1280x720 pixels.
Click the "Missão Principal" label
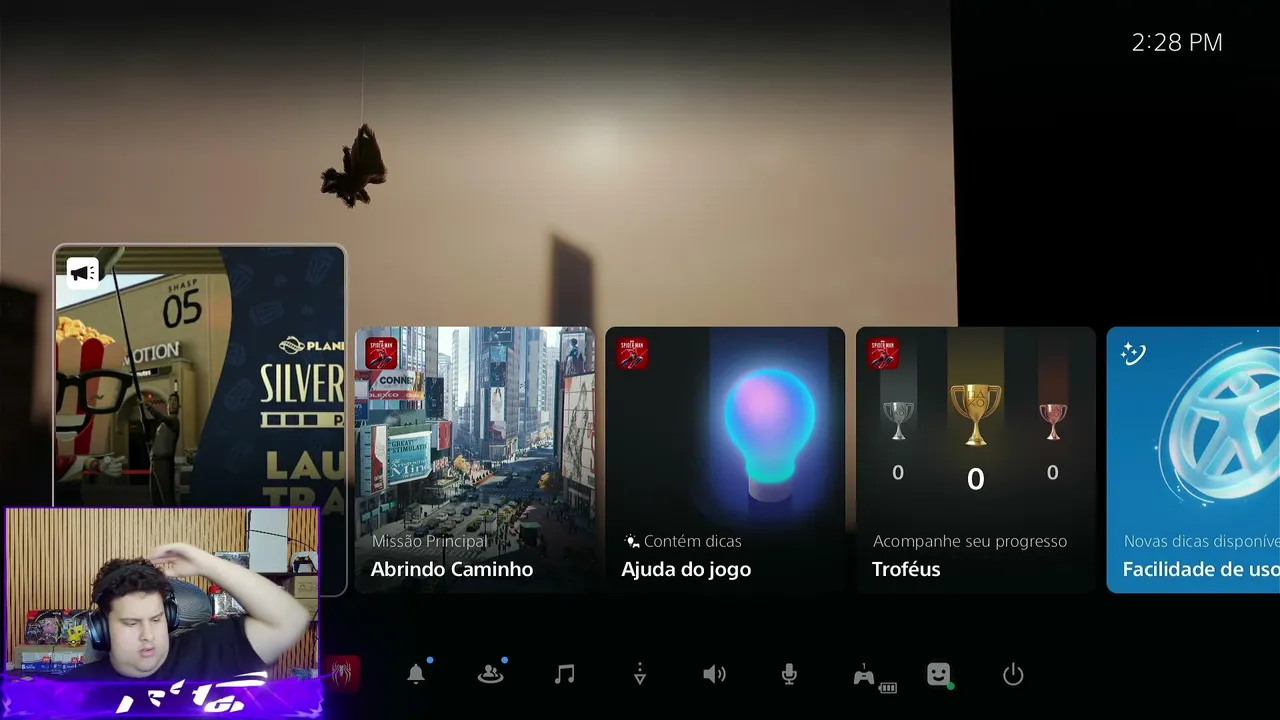(x=430, y=541)
